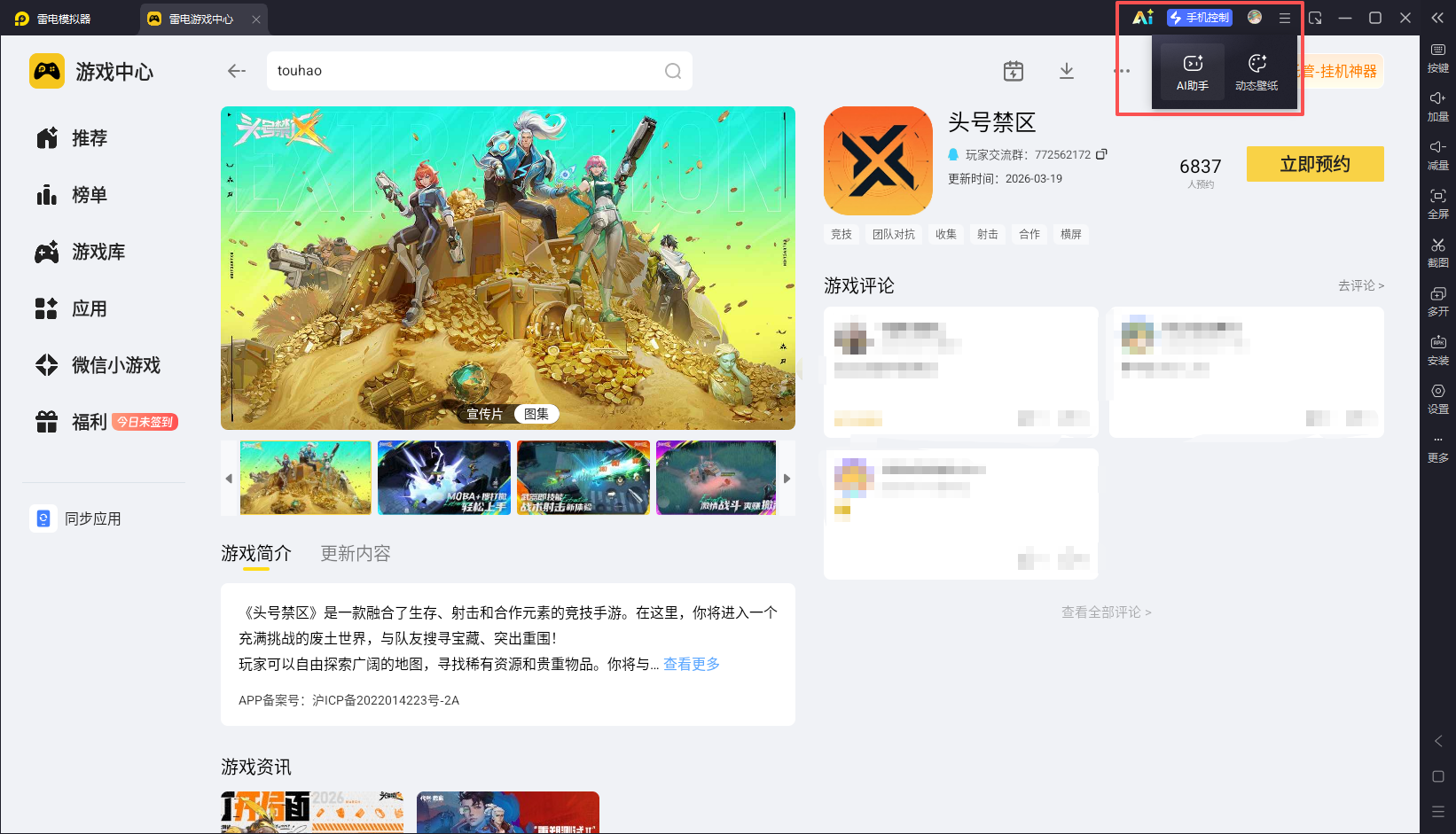
Task: Copy the player group number 772562172
Action: click(x=1101, y=154)
